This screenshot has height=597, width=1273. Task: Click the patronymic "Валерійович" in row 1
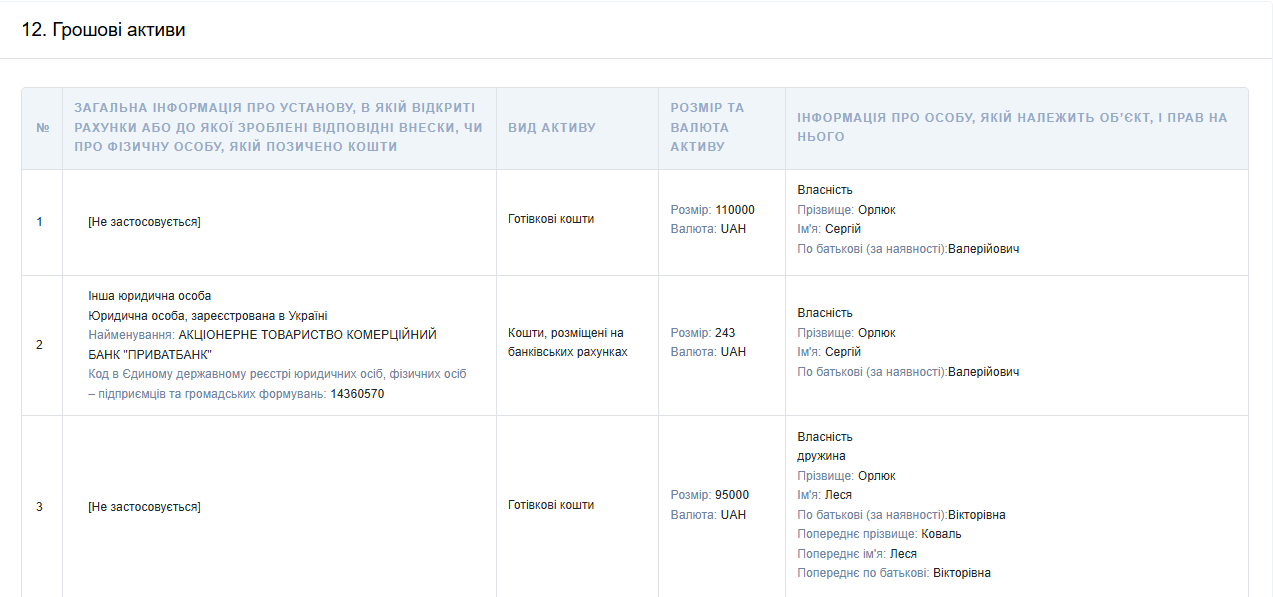click(x=983, y=249)
